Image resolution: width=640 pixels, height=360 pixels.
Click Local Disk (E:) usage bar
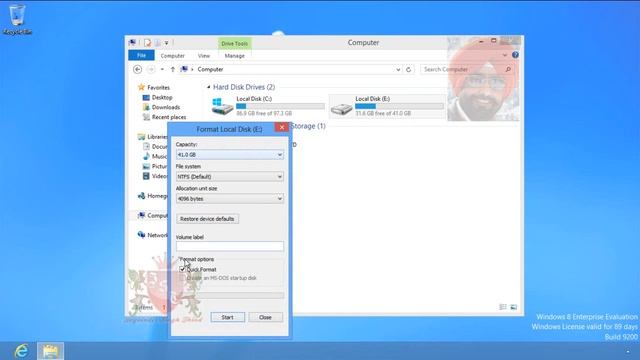(x=399, y=106)
